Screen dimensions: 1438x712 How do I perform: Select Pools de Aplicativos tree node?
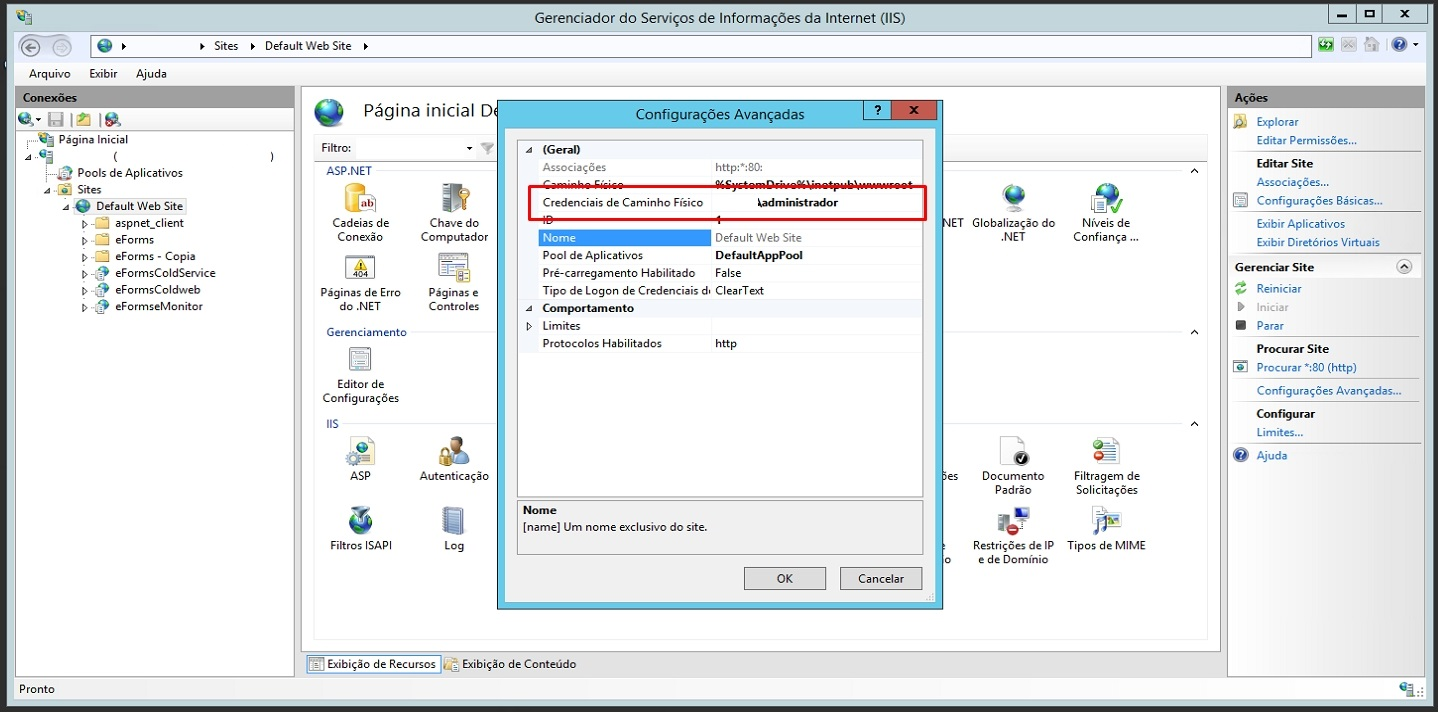point(129,173)
